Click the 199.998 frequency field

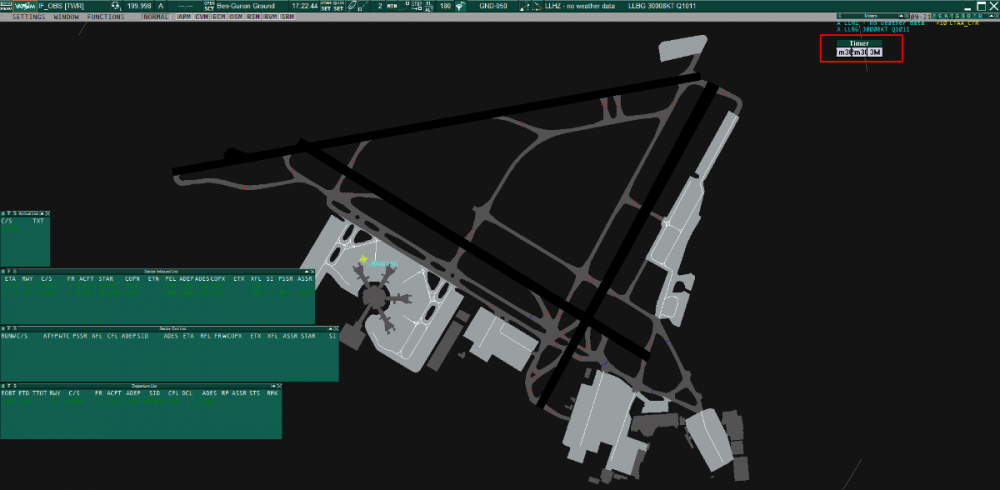(139, 7)
